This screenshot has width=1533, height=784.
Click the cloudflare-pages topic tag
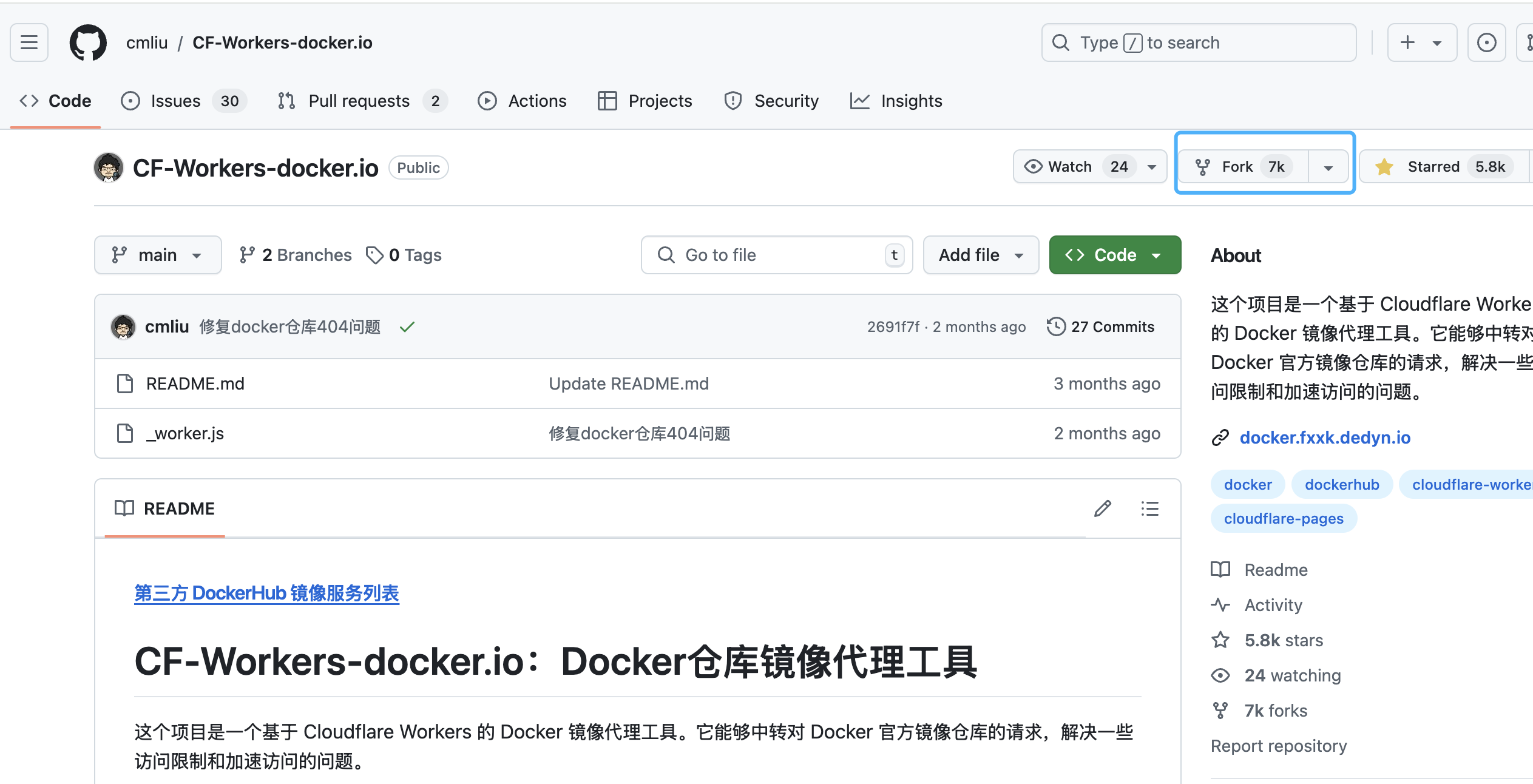[1284, 518]
